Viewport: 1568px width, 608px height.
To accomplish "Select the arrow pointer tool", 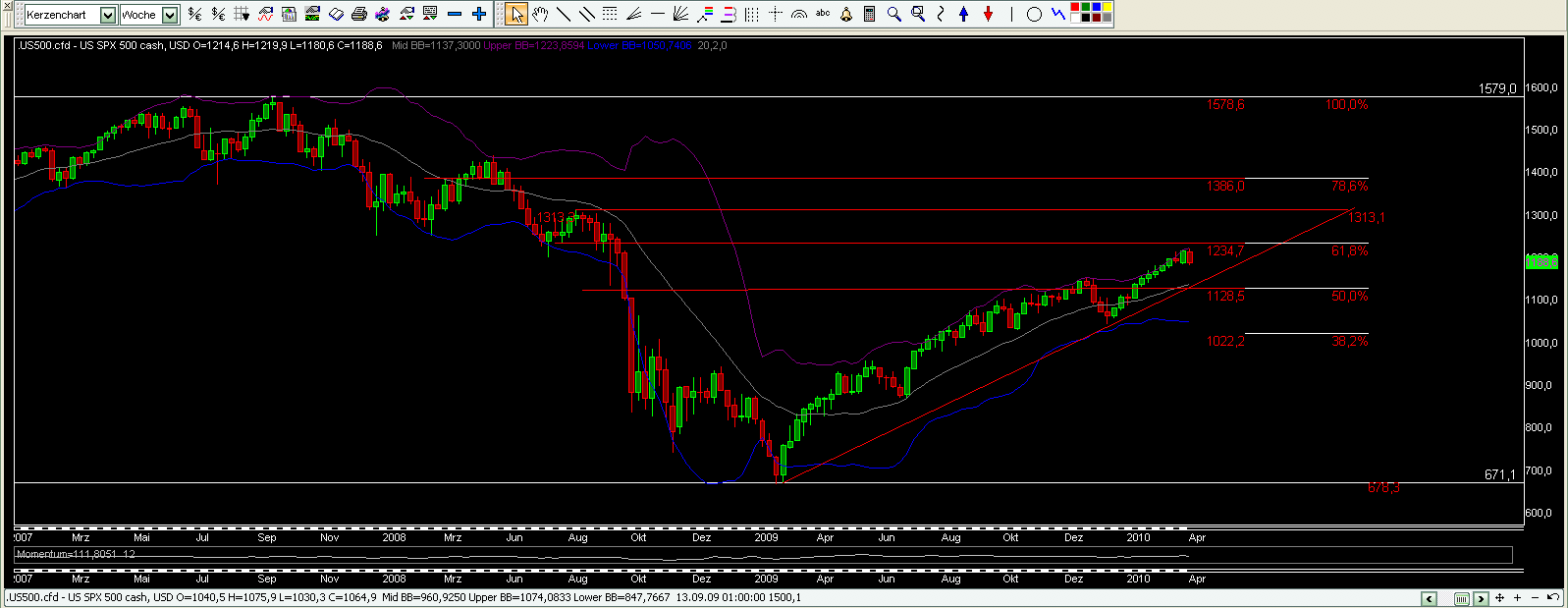I will [516, 14].
